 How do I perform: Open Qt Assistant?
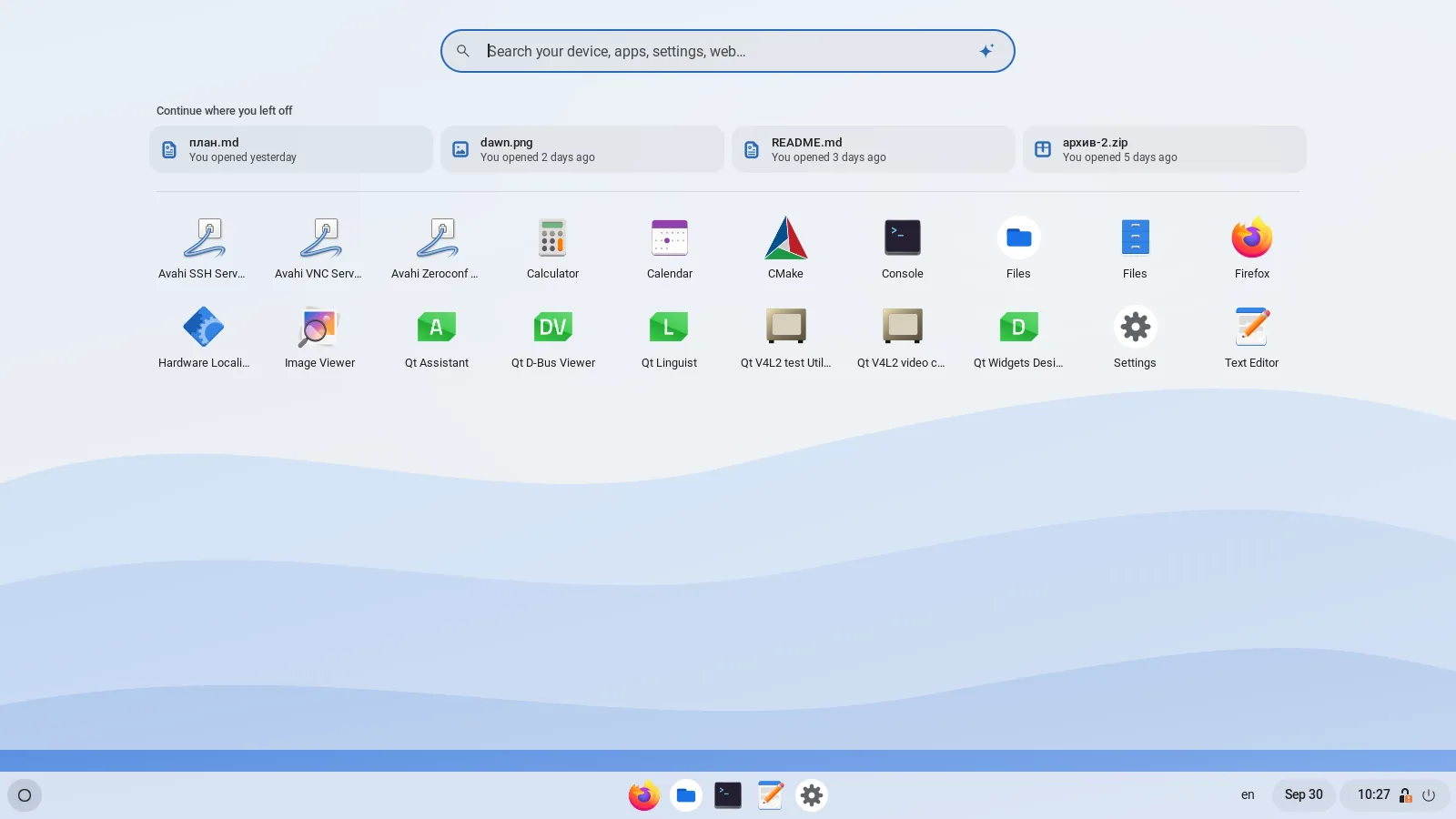[436, 338]
